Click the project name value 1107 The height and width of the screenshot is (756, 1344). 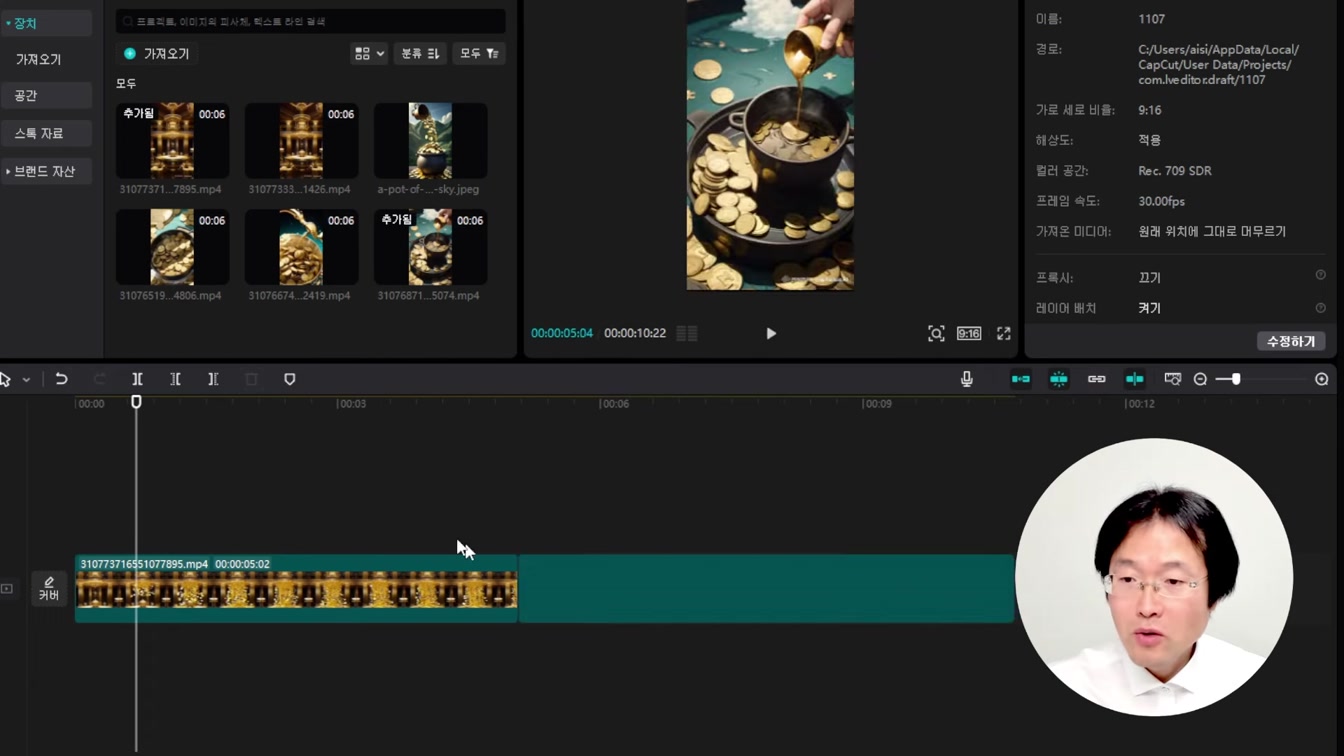1151,19
